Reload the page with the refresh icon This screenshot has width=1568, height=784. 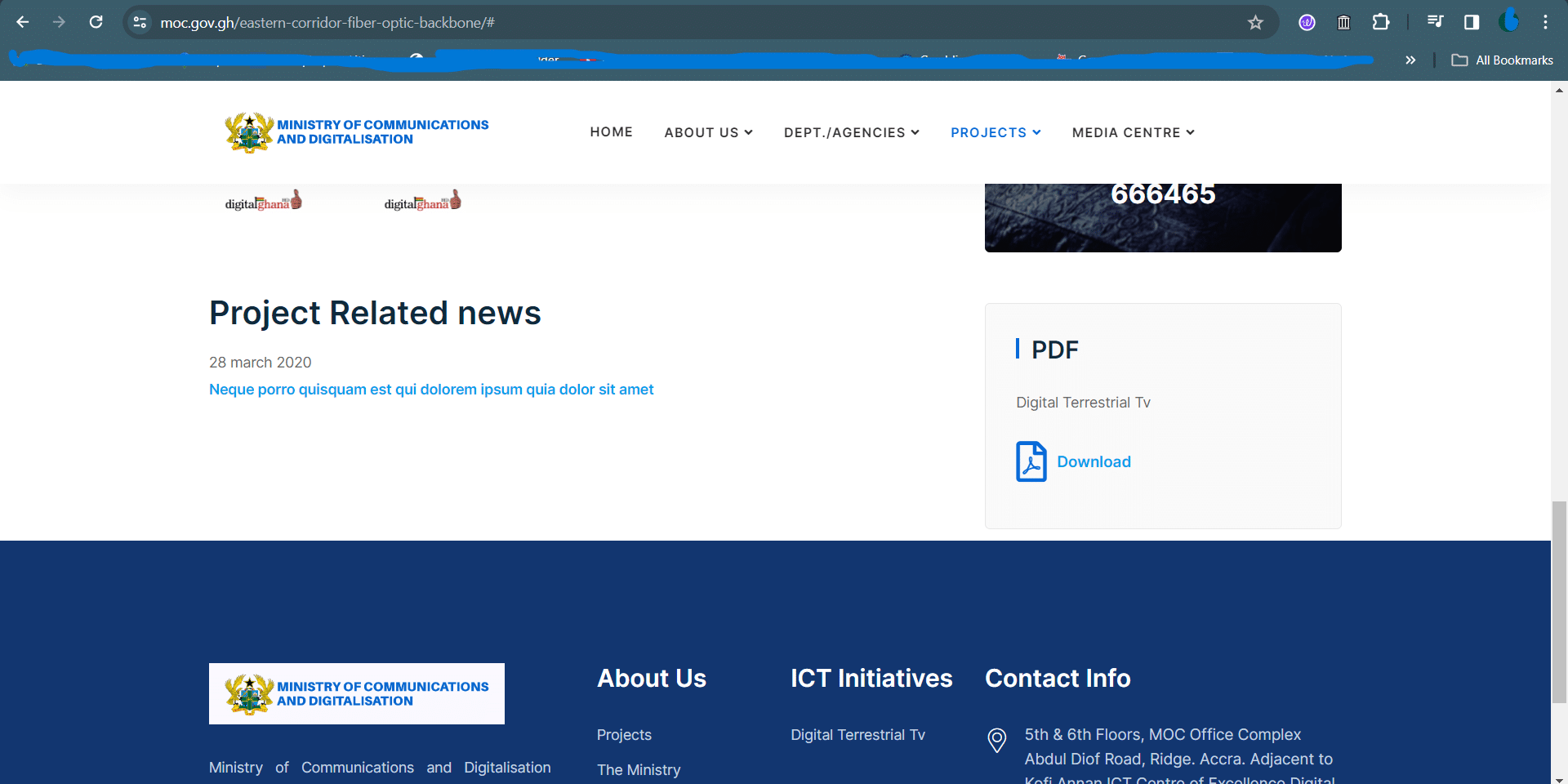[x=96, y=22]
